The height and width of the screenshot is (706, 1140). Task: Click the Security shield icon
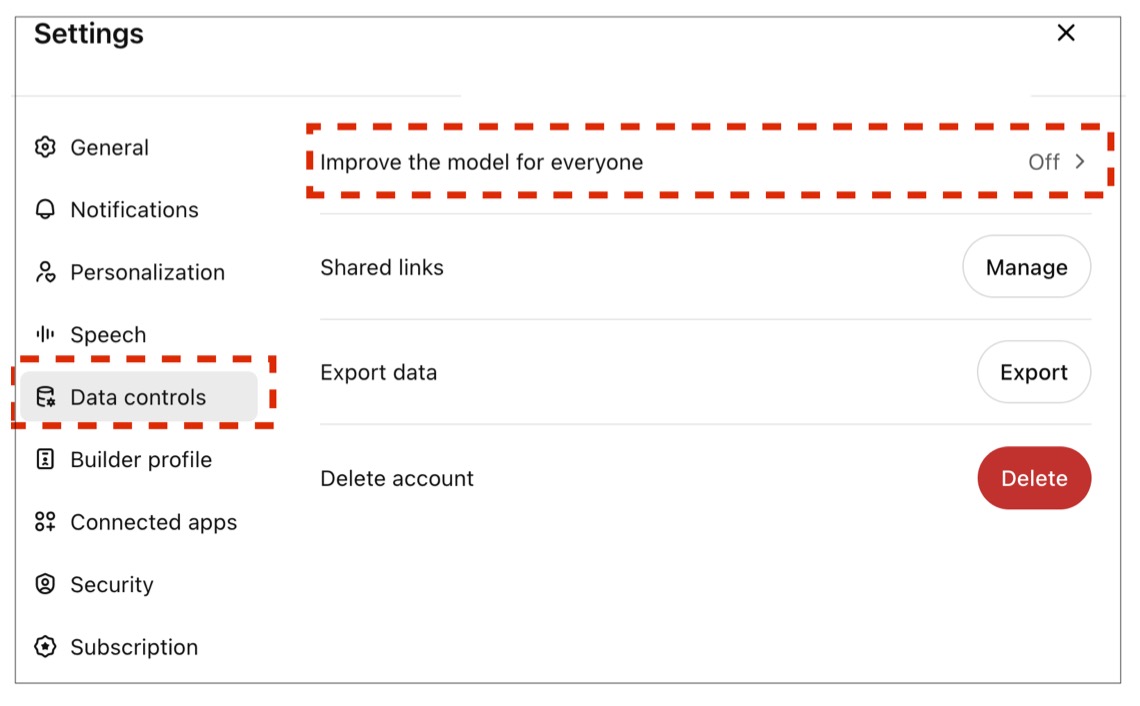45,585
